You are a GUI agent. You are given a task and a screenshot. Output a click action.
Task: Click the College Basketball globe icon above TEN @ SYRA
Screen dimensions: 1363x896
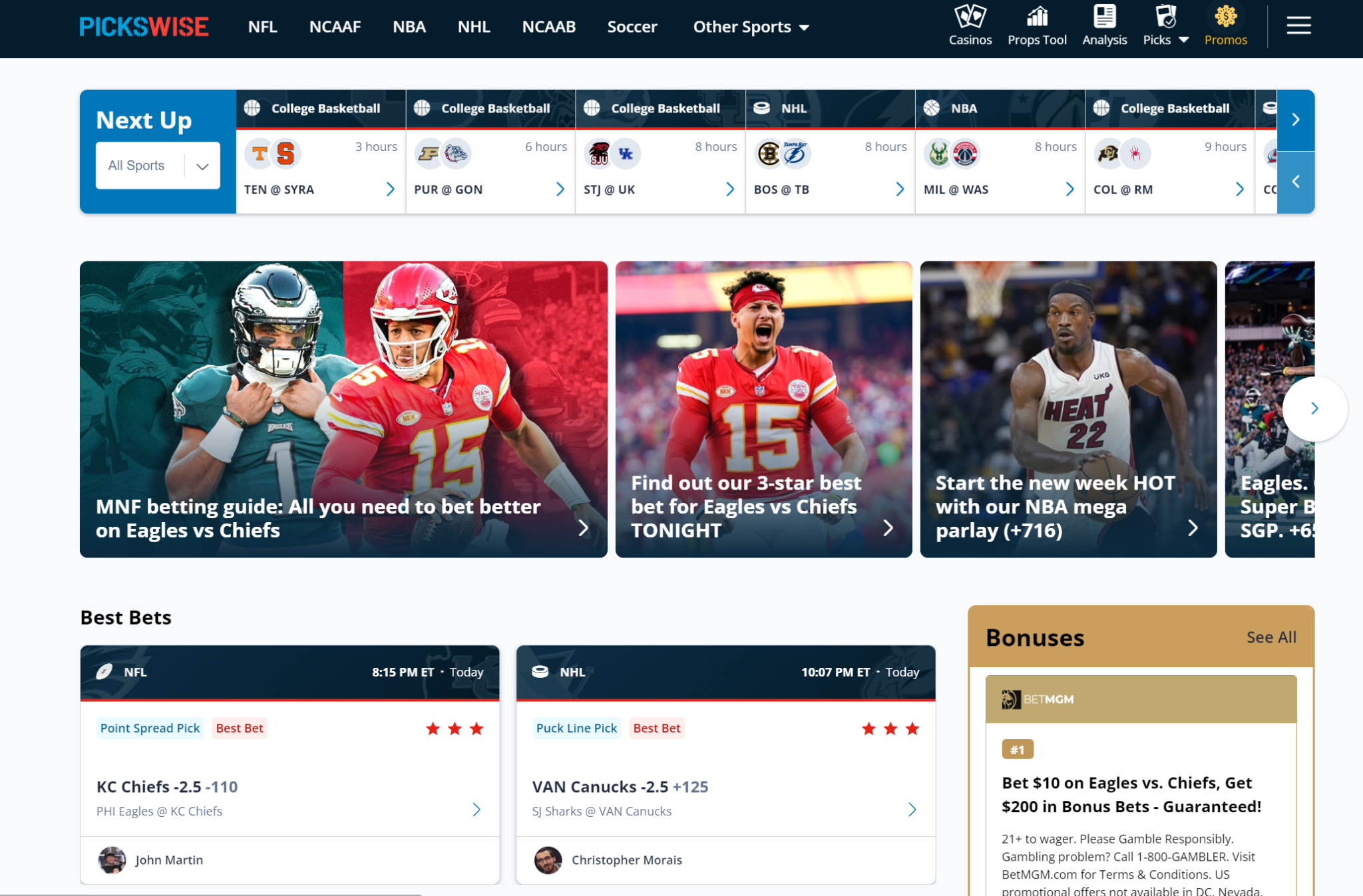[x=253, y=108]
